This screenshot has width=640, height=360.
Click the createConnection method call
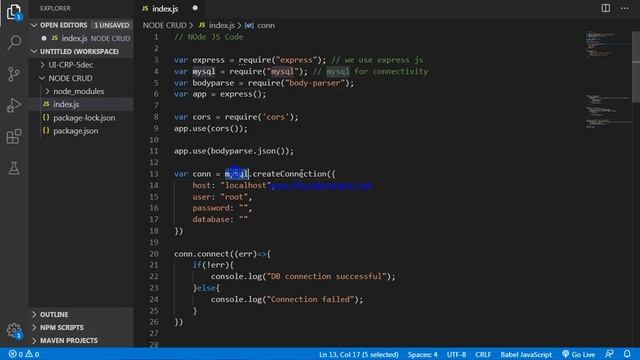point(289,174)
